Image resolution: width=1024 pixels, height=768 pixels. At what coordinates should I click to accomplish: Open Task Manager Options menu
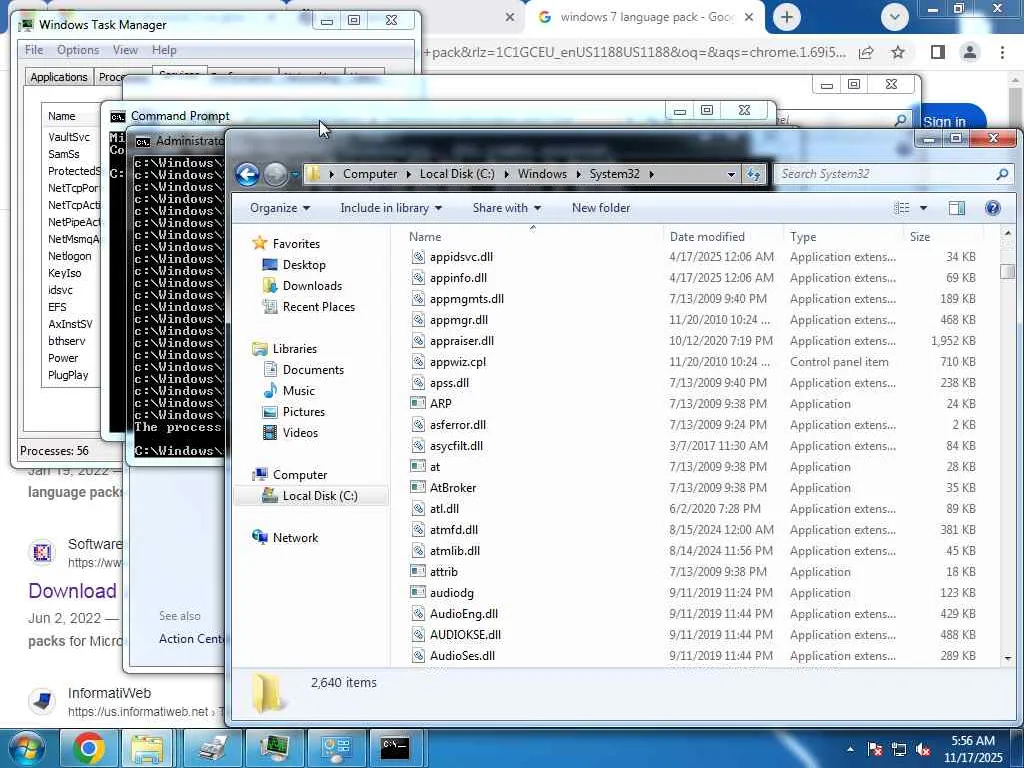(78, 50)
